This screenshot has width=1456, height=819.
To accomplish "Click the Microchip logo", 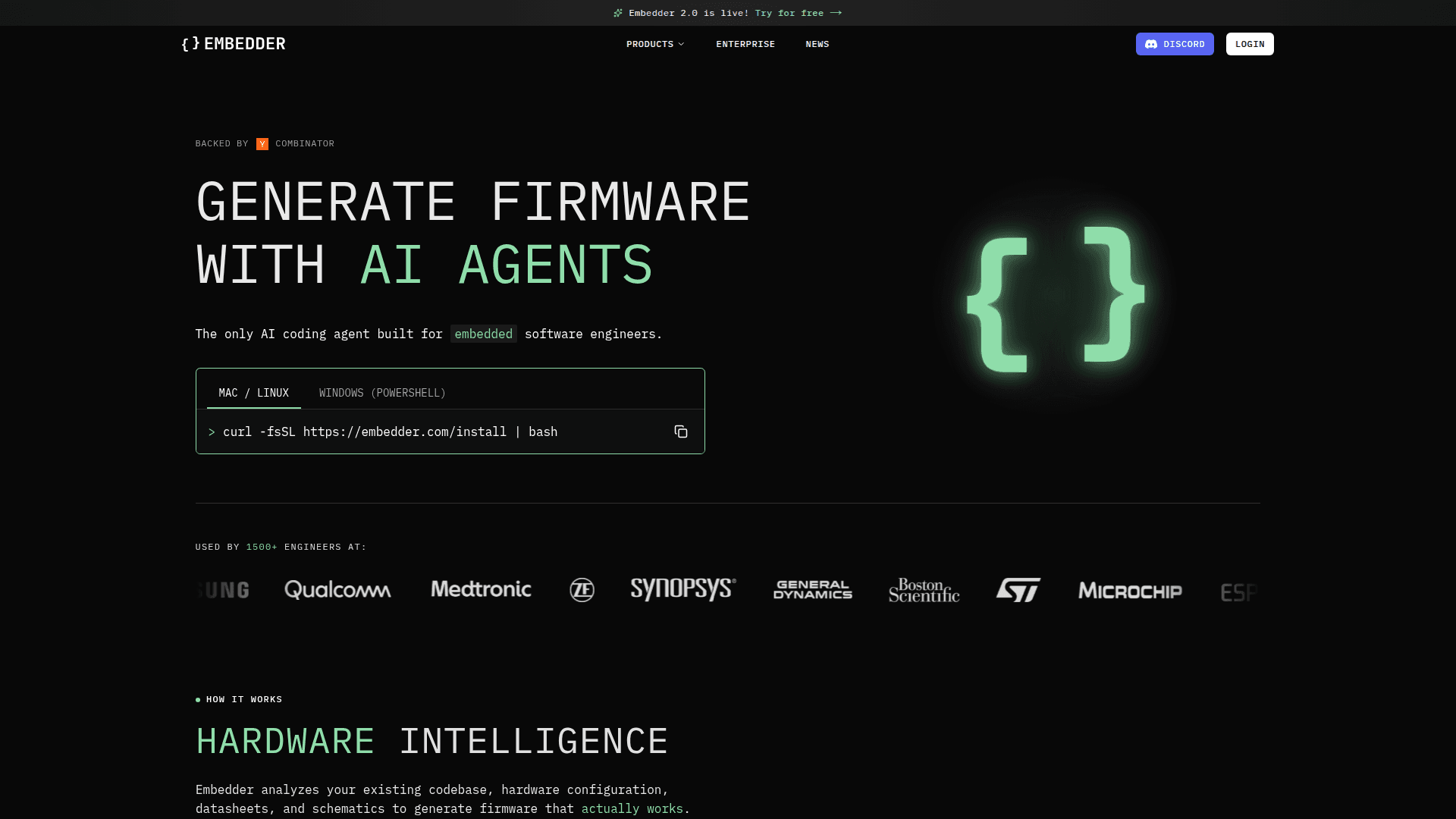I will click(x=1130, y=591).
